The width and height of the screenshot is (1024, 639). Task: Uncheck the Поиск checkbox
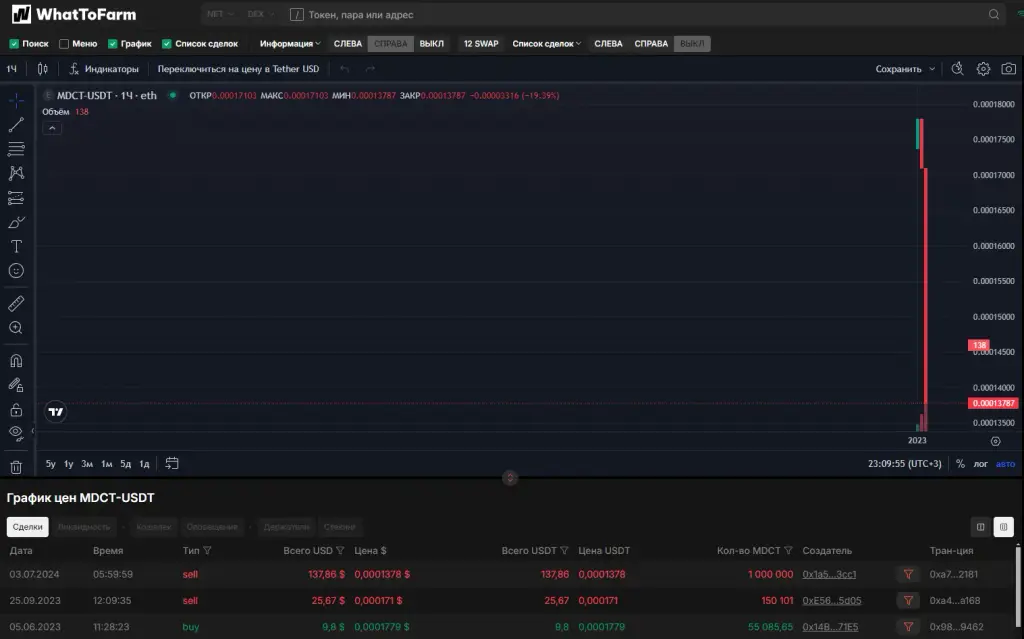[x=14, y=44]
